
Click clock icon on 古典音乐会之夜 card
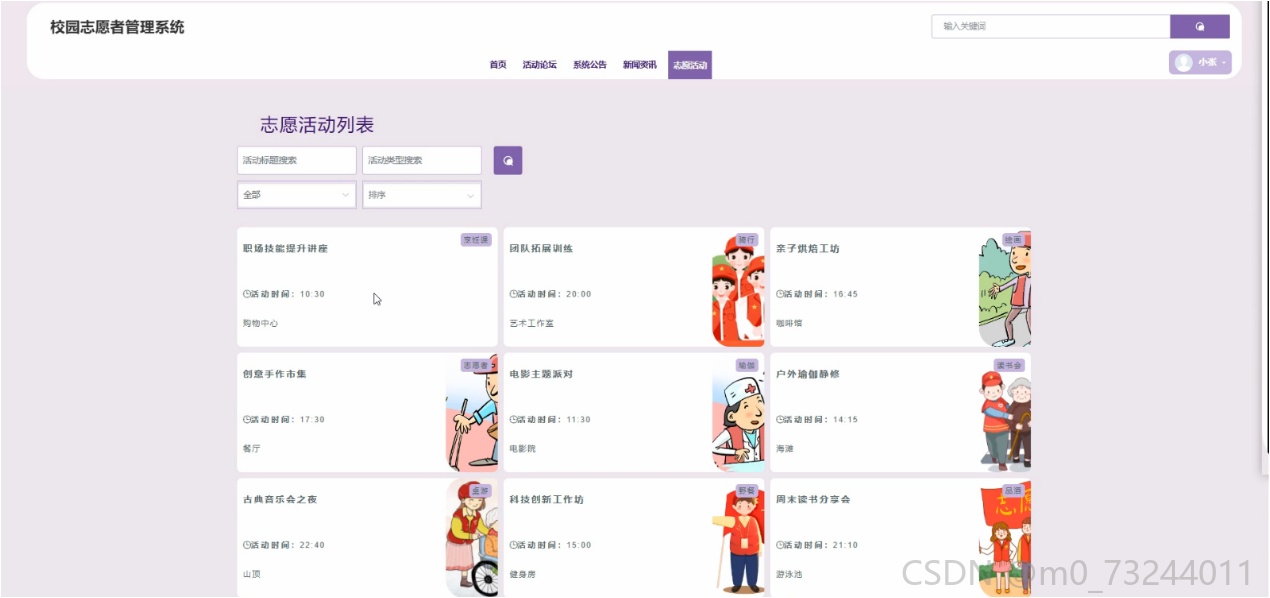click(246, 545)
